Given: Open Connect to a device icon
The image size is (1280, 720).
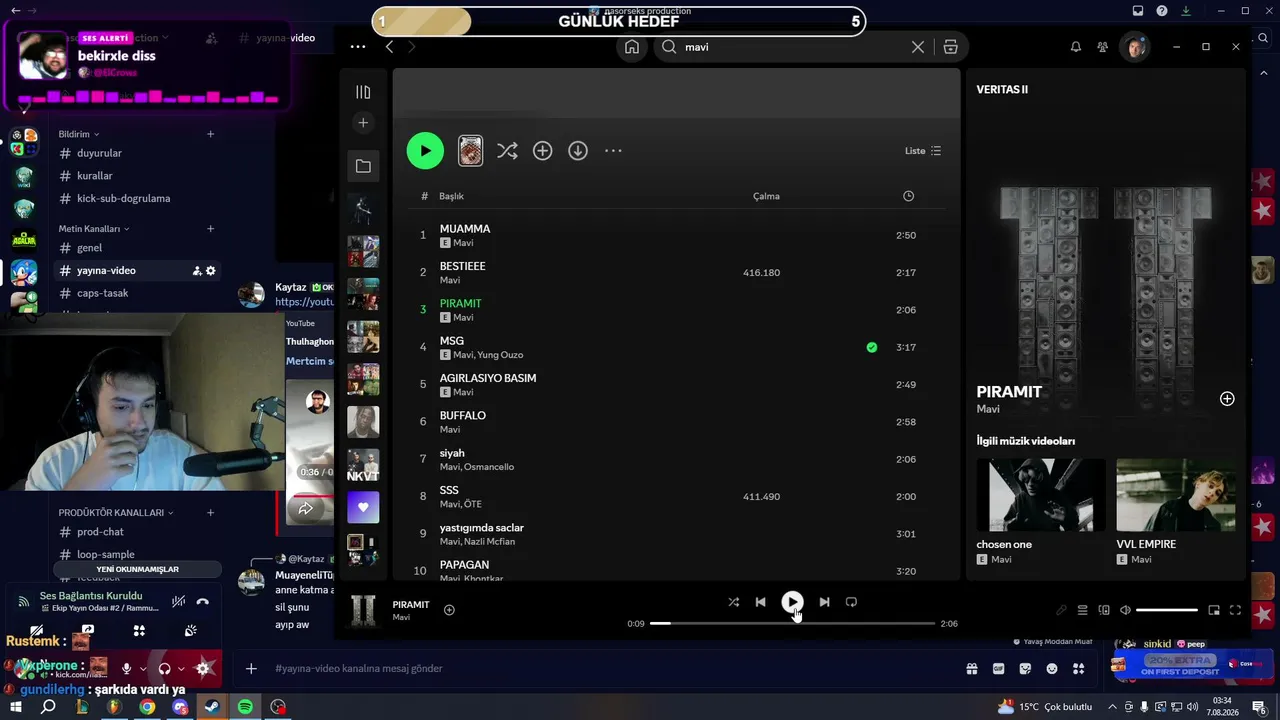Looking at the screenshot, I should click(x=1104, y=610).
